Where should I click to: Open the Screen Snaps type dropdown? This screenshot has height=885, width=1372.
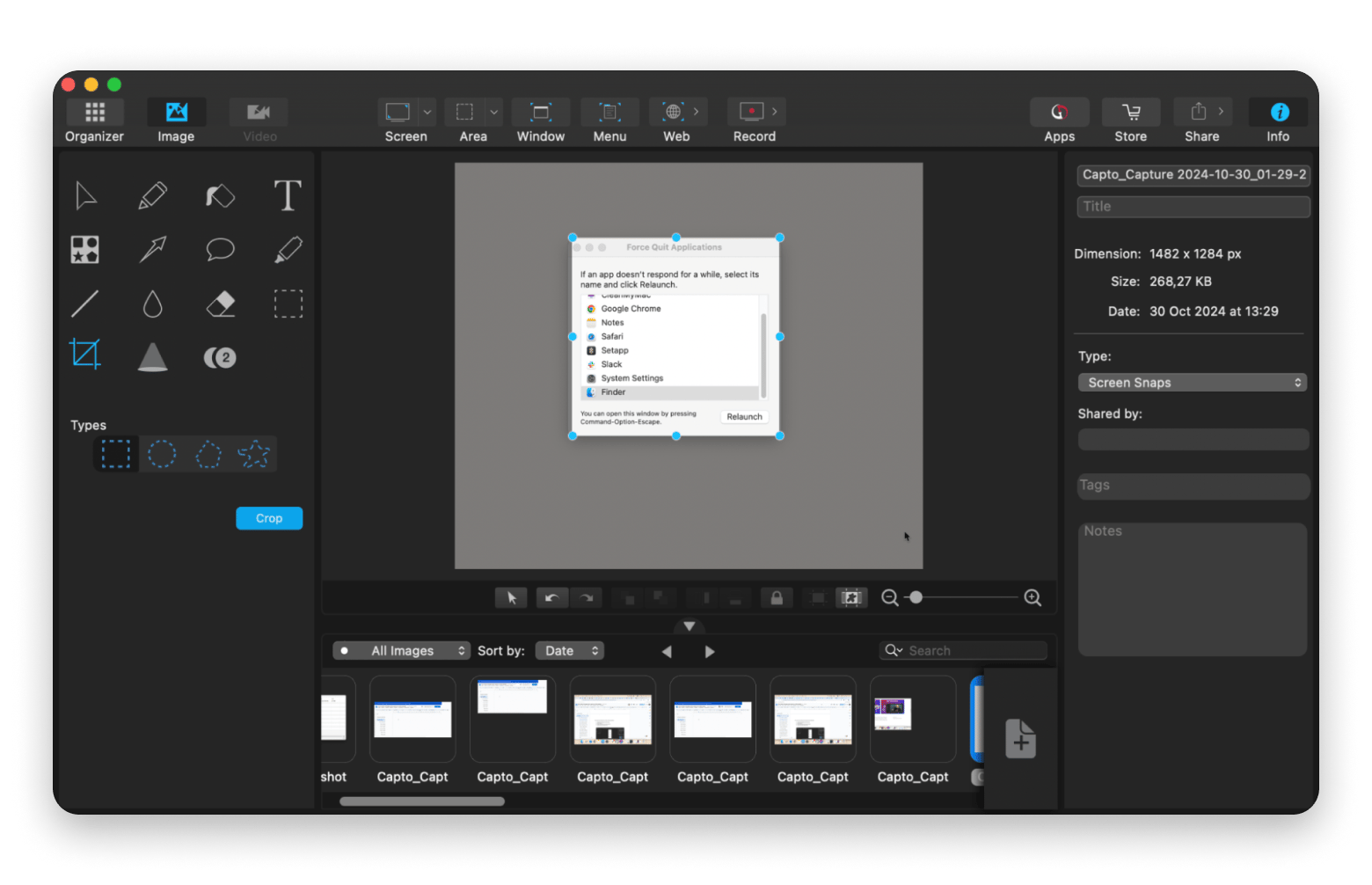1192,383
